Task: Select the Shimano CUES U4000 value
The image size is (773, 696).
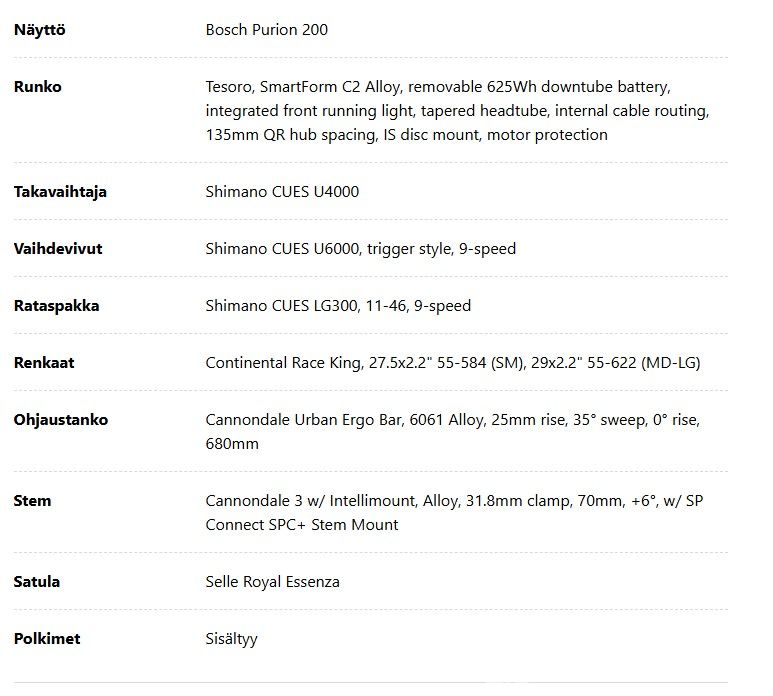Action: [x=282, y=192]
